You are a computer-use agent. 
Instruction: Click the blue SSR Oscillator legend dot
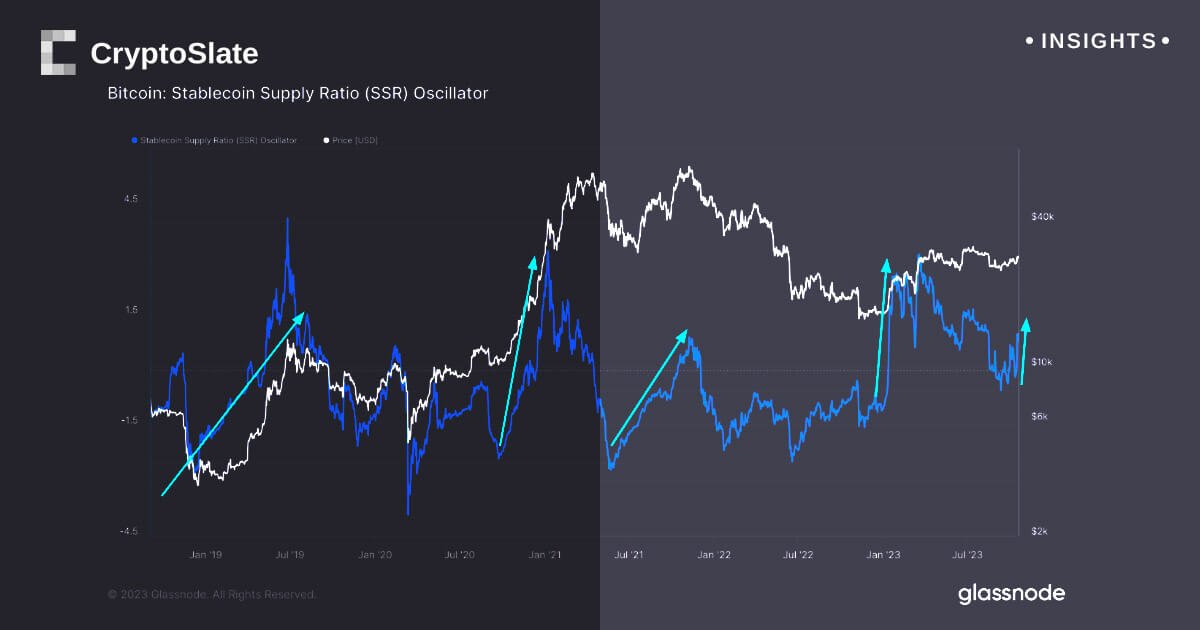pyautogui.click(x=134, y=141)
